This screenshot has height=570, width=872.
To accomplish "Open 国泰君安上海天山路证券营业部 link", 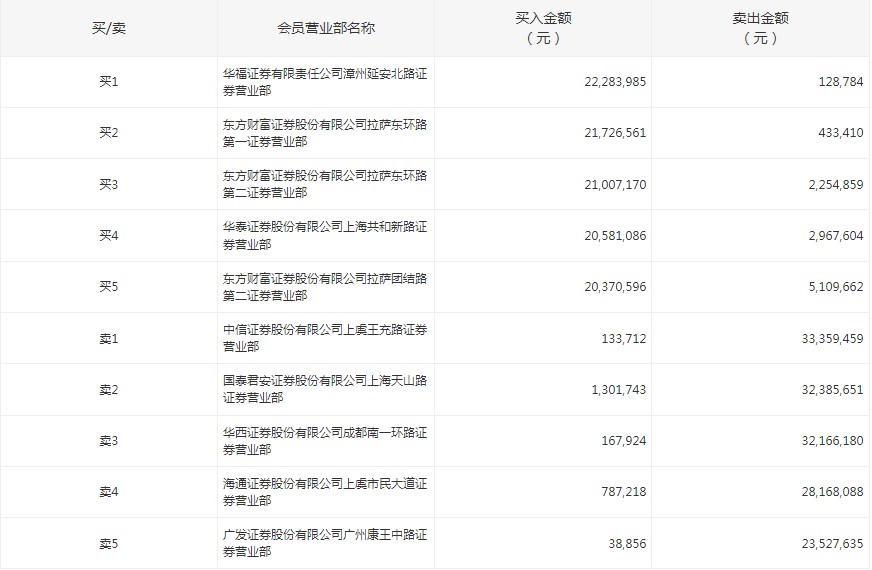I will [324, 389].
